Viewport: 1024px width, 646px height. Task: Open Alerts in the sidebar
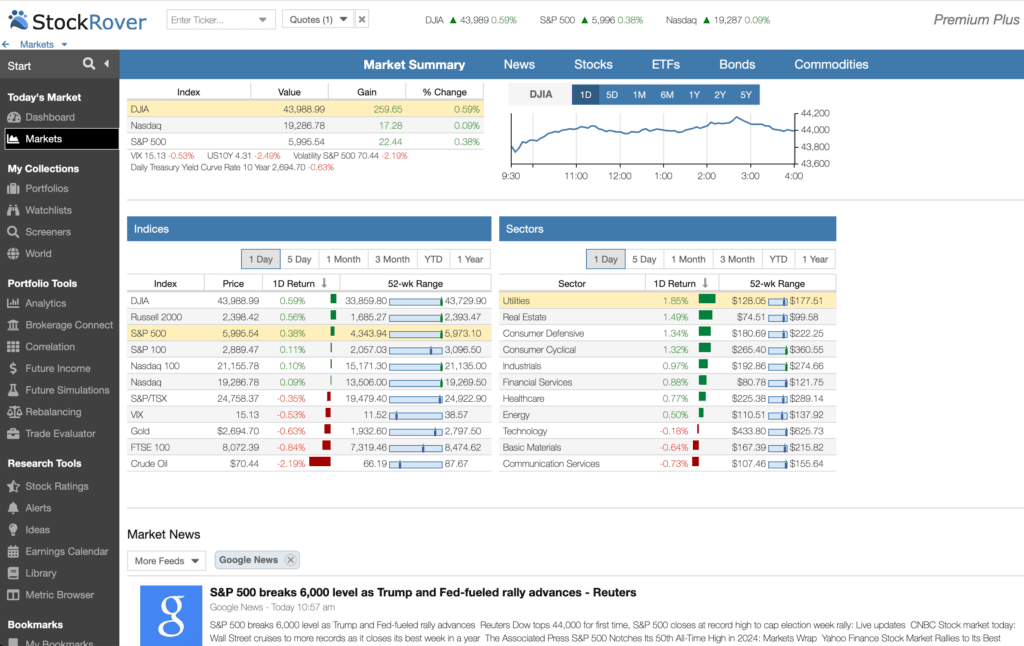click(x=29, y=508)
